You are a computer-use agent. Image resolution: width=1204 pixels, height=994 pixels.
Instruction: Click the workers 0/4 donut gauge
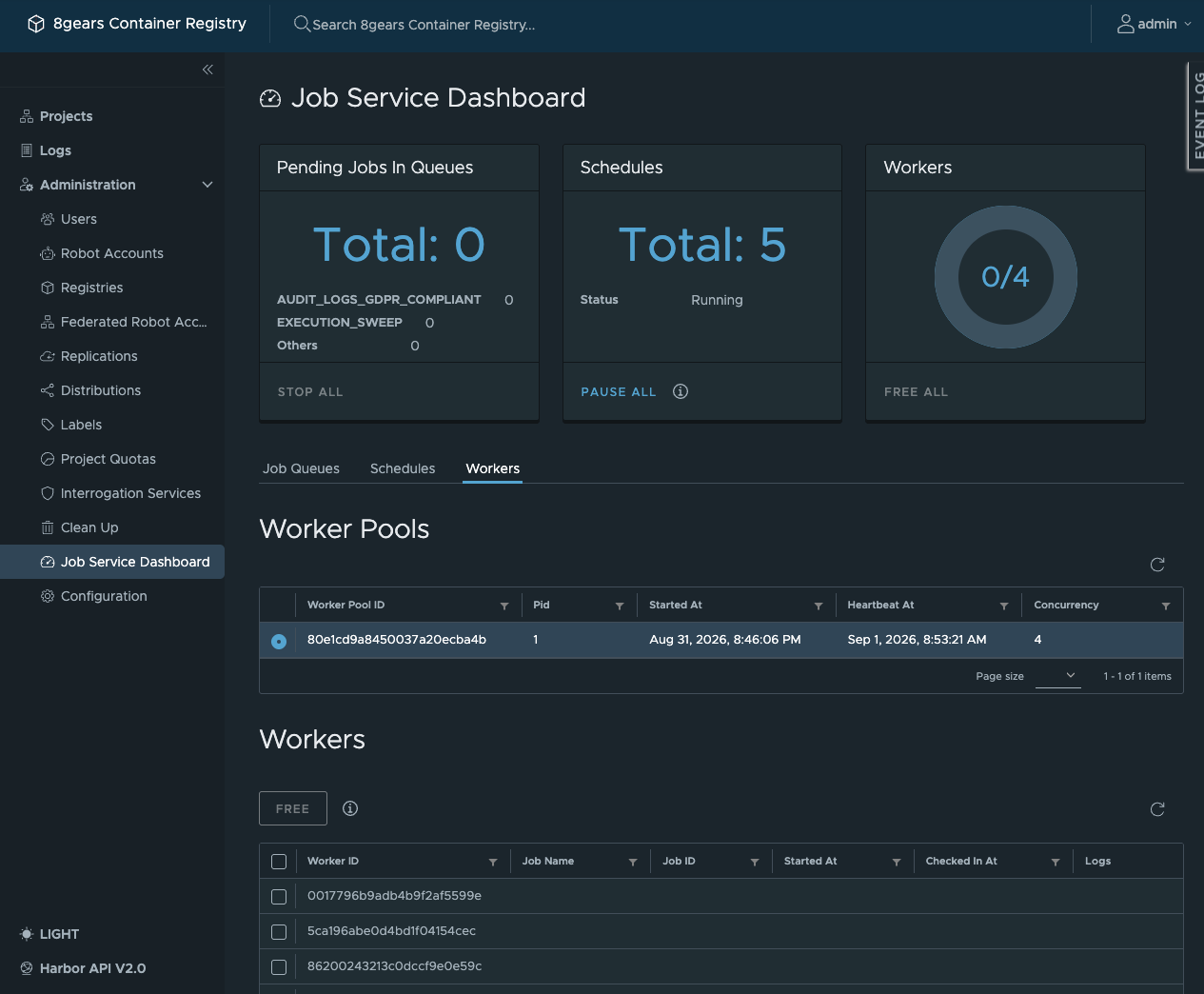(1006, 277)
